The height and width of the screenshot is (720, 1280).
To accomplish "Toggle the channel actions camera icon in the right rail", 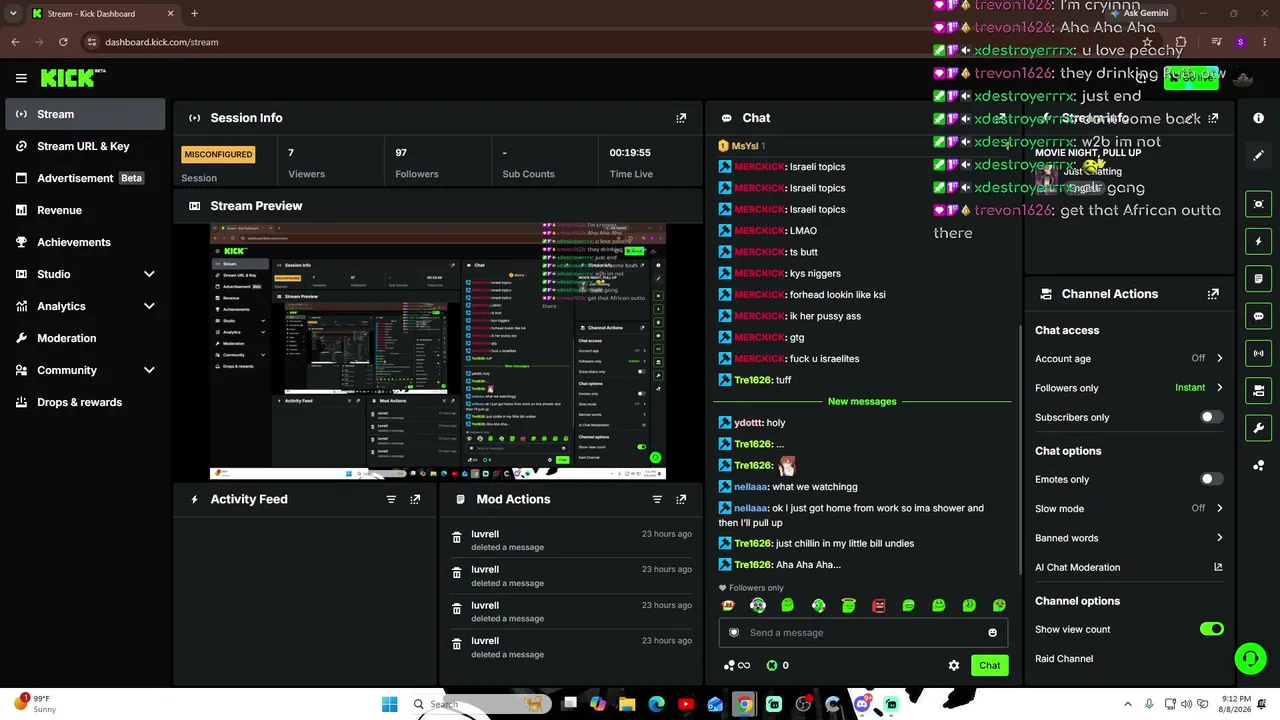I will [x=1258, y=390].
